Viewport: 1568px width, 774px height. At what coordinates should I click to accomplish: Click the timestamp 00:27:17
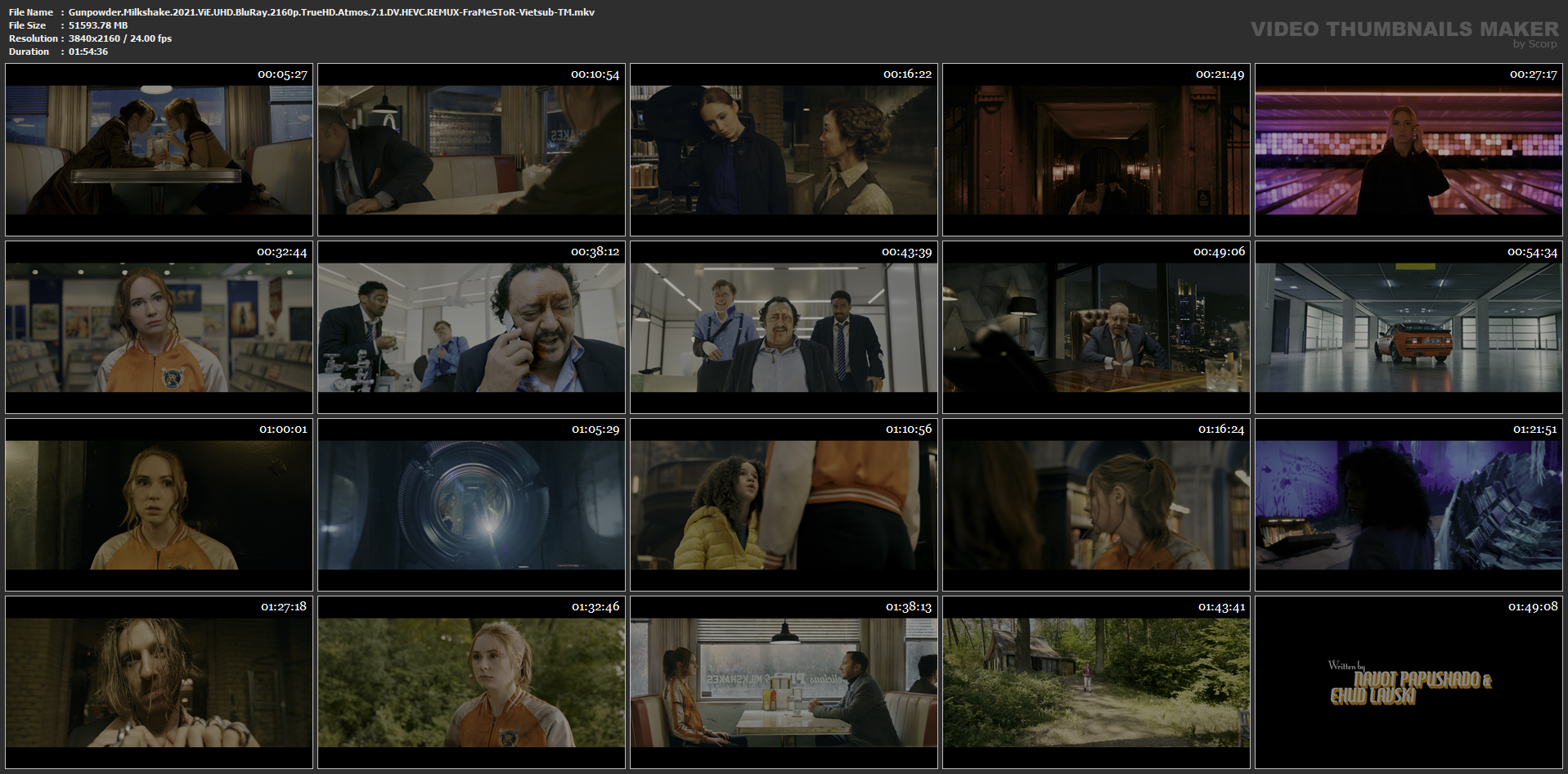[x=1533, y=74]
